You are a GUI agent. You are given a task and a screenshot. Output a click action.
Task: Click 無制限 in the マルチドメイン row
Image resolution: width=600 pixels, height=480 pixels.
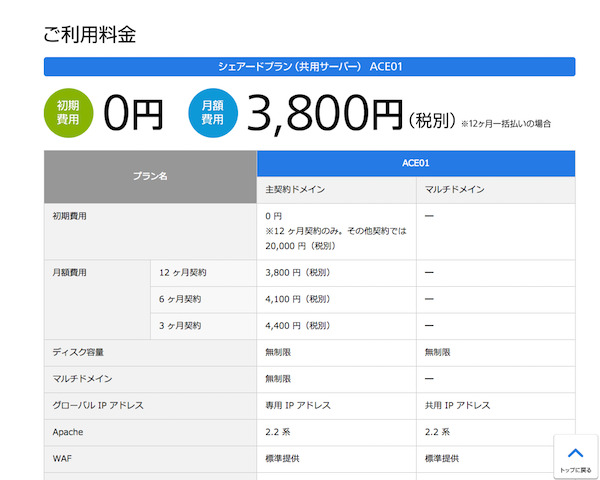(x=278, y=379)
